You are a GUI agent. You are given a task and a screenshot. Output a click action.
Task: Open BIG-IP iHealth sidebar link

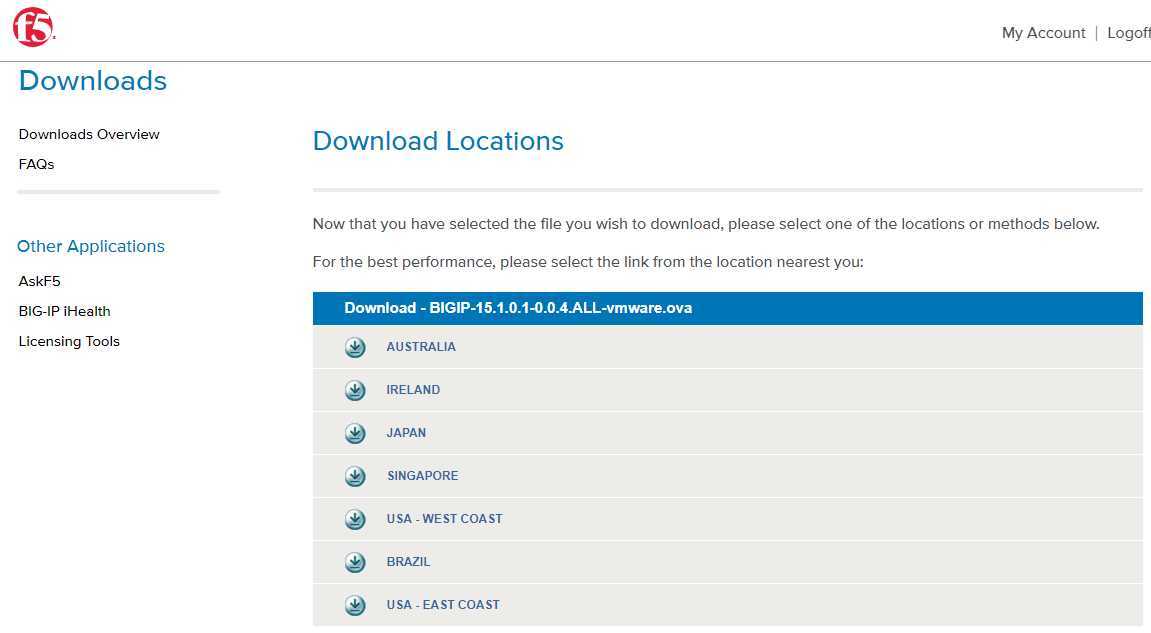(65, 311)
